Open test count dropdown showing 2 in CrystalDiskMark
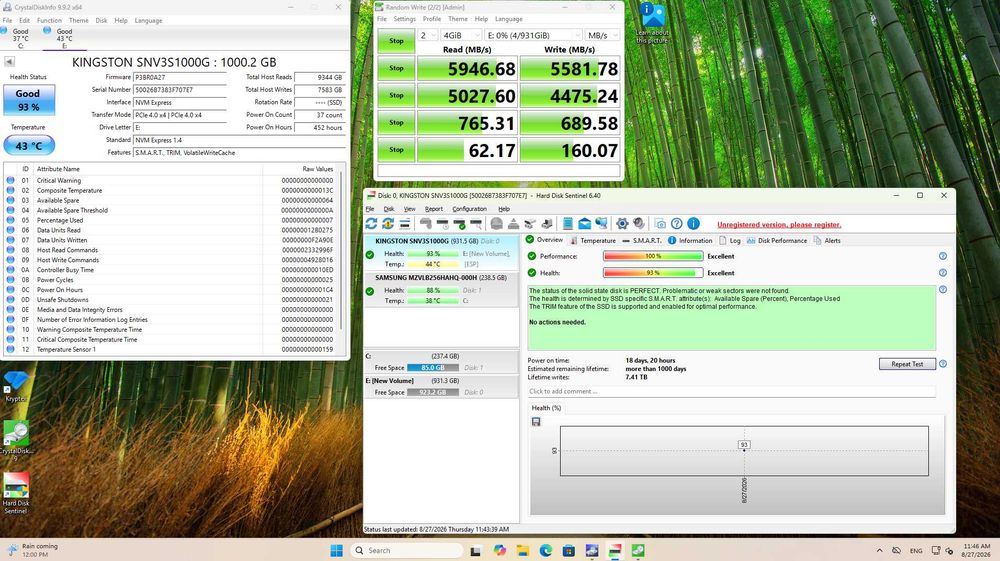 428,36
